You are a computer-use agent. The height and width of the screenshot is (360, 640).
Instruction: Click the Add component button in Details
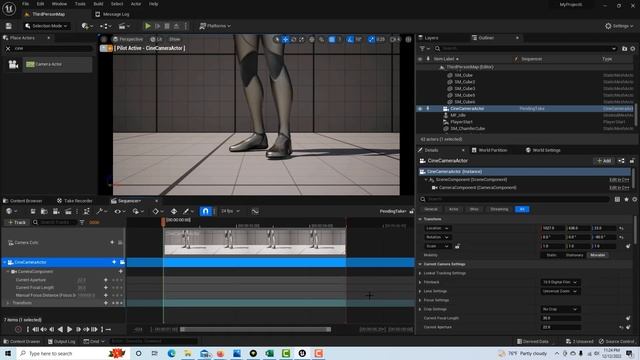604,161
